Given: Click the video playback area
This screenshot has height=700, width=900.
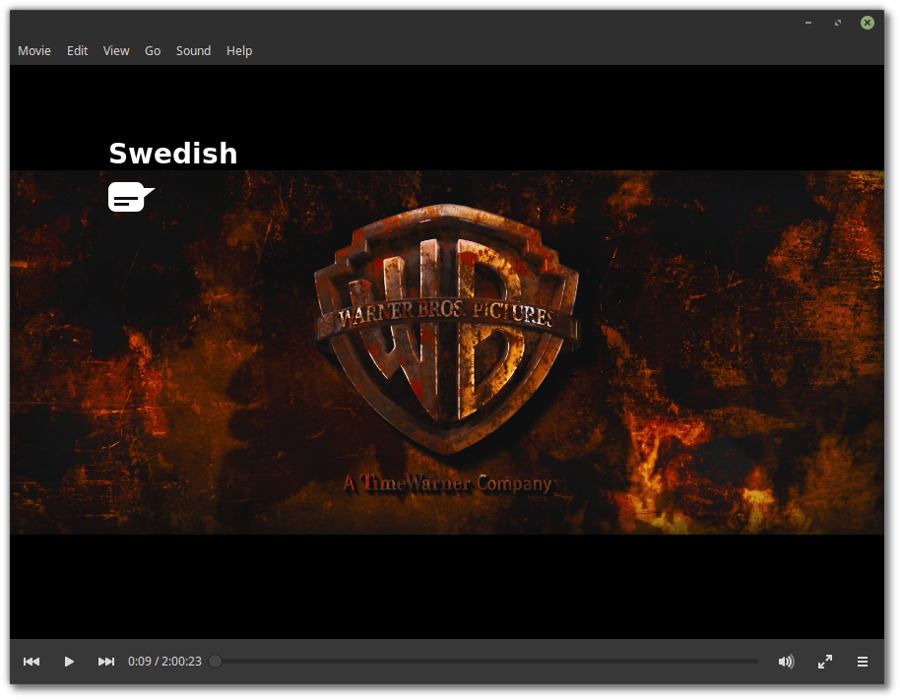Looking at the screenshot, I should point(450,350).
